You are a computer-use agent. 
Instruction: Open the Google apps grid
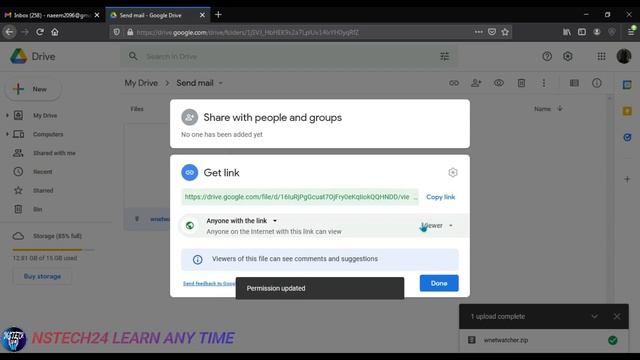coord(601,56)
